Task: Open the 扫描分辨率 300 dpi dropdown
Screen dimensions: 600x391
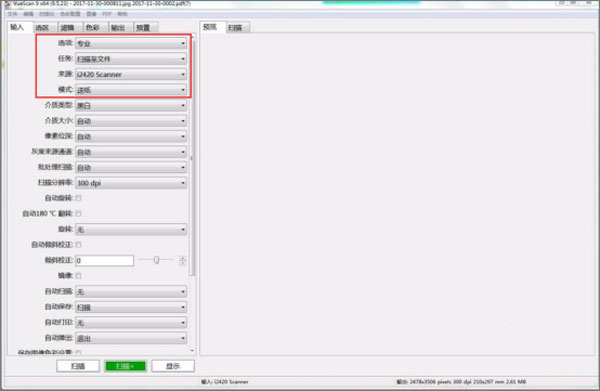Action: (131, 183)
